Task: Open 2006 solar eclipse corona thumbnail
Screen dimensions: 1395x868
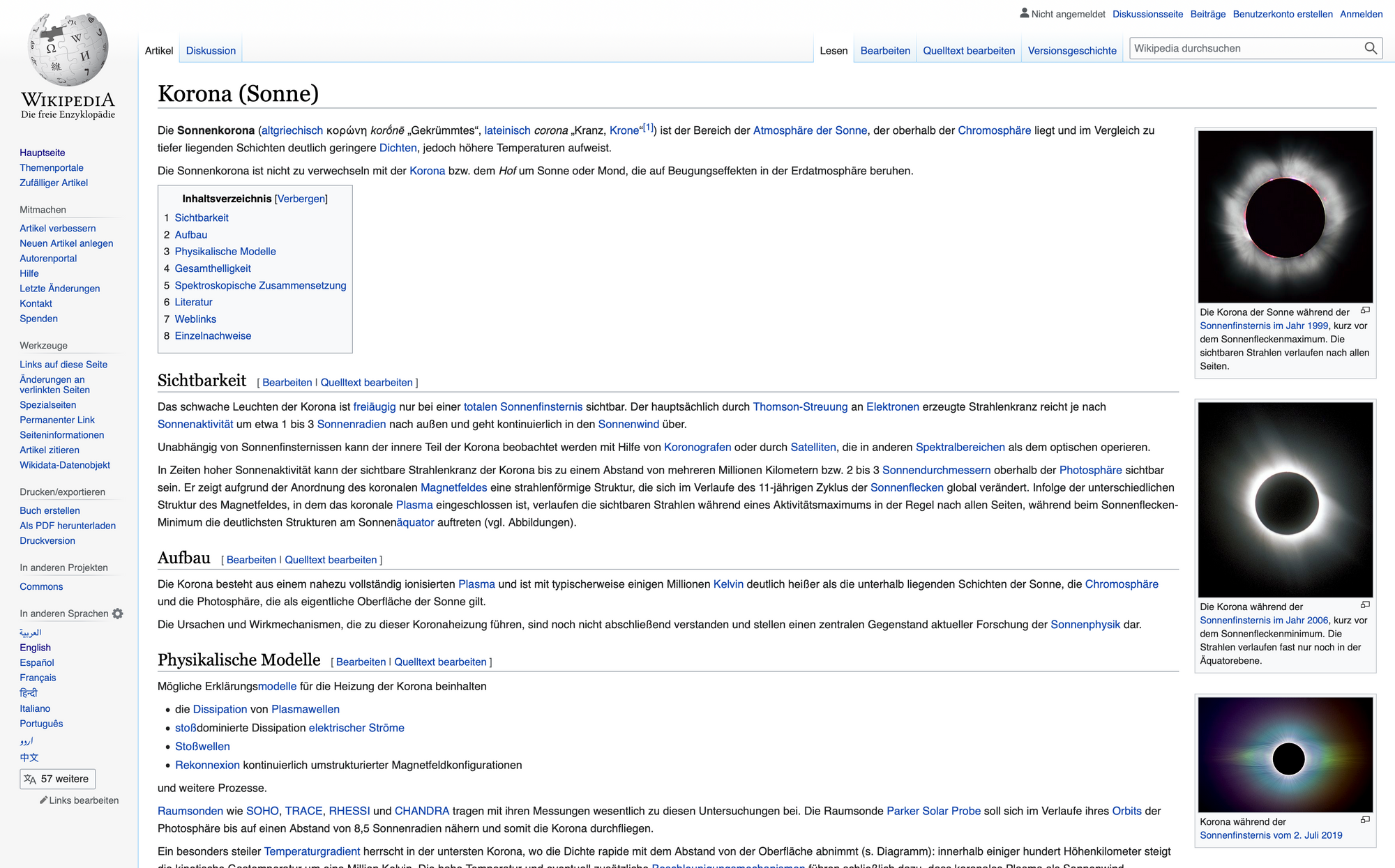Action: (x=1285, y=500)
